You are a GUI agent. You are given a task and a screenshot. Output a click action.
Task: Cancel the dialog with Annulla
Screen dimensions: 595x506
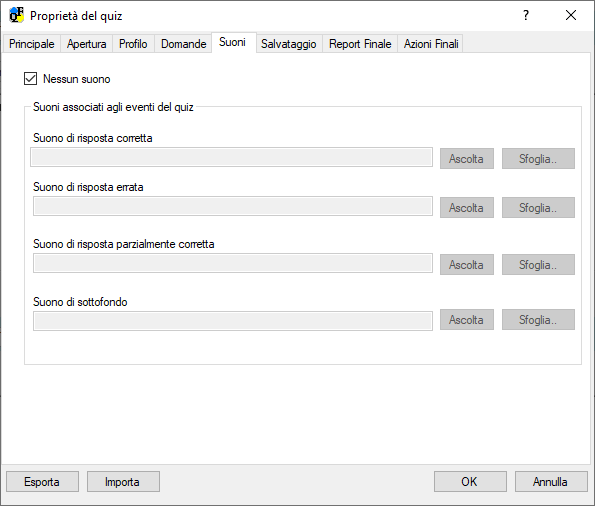point(551,482)
